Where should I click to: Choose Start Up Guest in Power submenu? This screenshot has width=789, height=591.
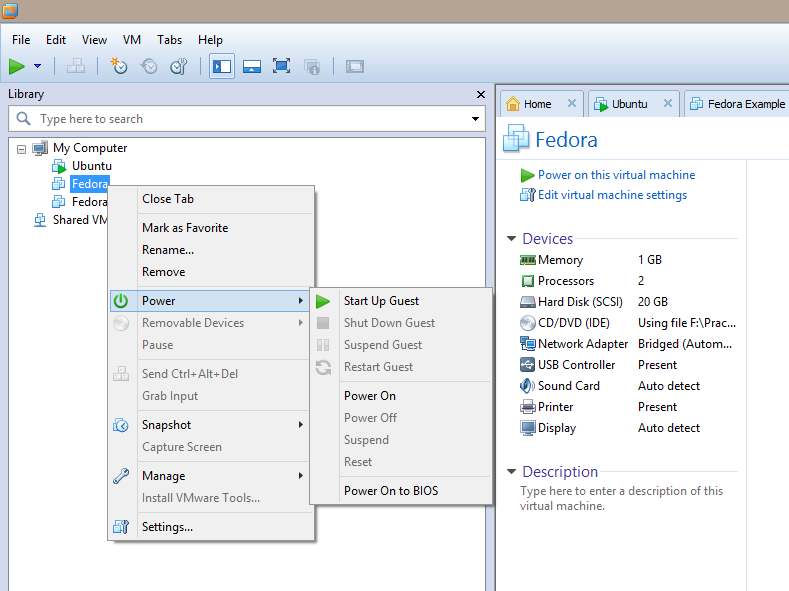tap(401, 301)
